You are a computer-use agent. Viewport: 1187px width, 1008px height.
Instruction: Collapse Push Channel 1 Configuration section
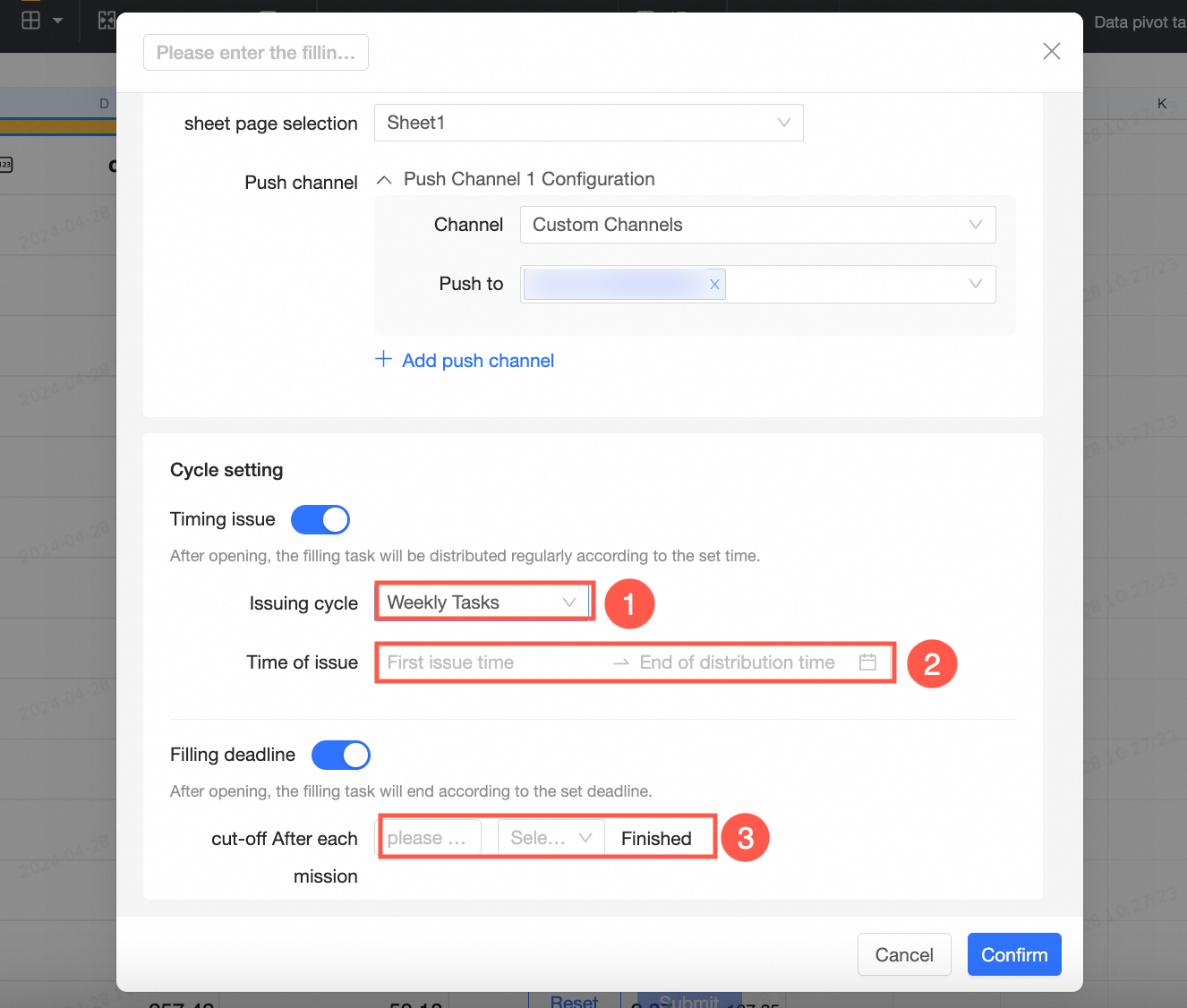tap(384, 180)
